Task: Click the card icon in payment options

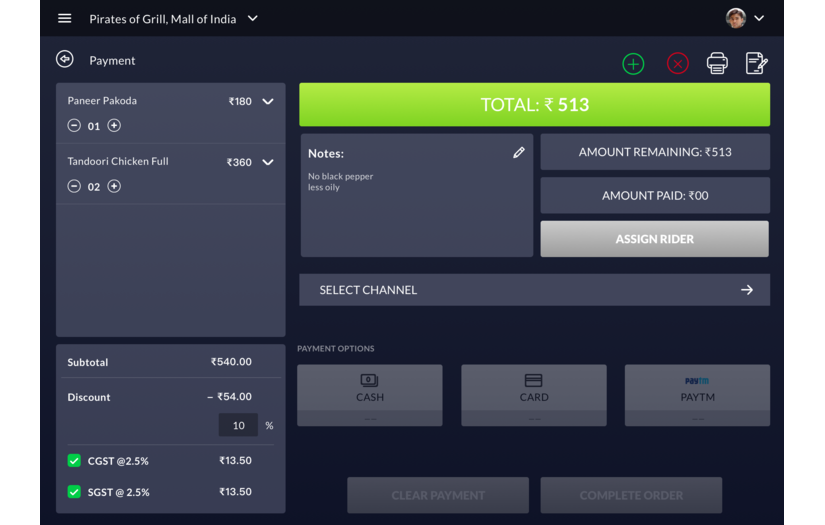Action: coord(534,380)
